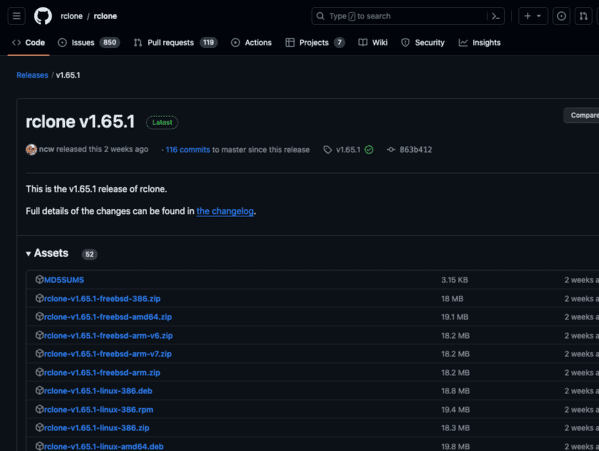Open ncw author link
Image resolution: width=599 pixels, height=451 pixels.
(47, 149)
